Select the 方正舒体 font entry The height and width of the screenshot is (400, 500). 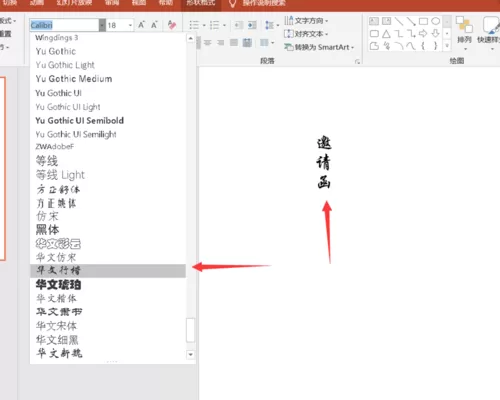pyautogui.click(x=108, y=189)
